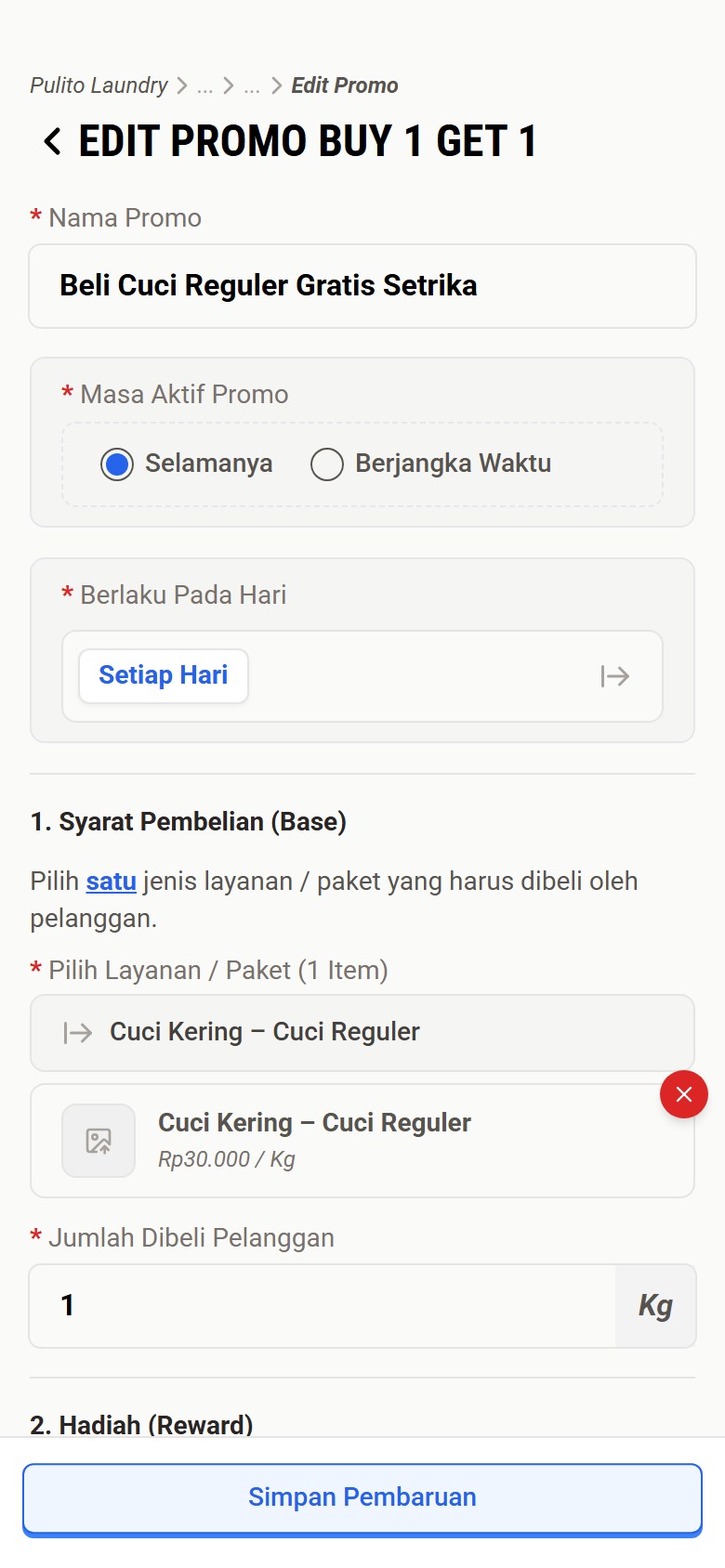Navigate to Pulito Laundry breadcrumb
This screenshot has width=725, height=1568.
pyautogui.click(x=99, y=85)
